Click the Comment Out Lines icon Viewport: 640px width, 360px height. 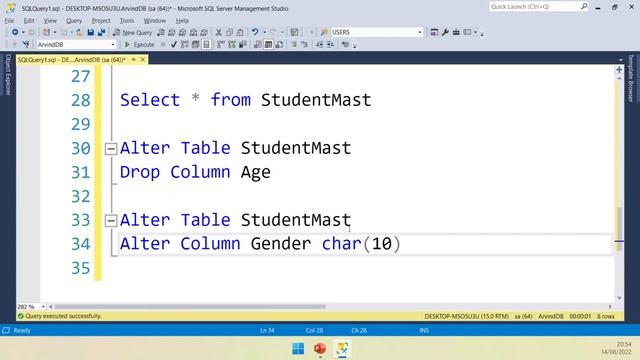point(294,44)
